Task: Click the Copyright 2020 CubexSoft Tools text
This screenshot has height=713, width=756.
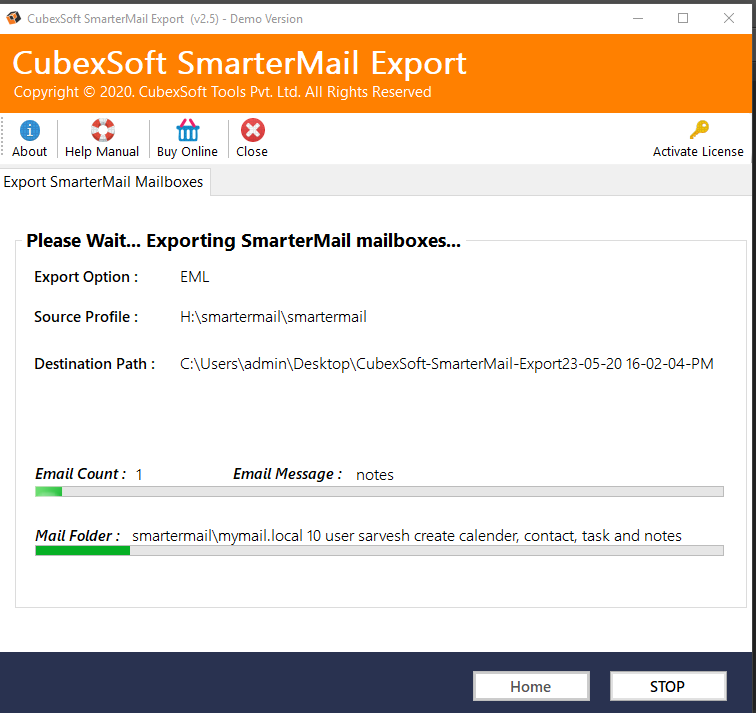Action: point(222,92)
